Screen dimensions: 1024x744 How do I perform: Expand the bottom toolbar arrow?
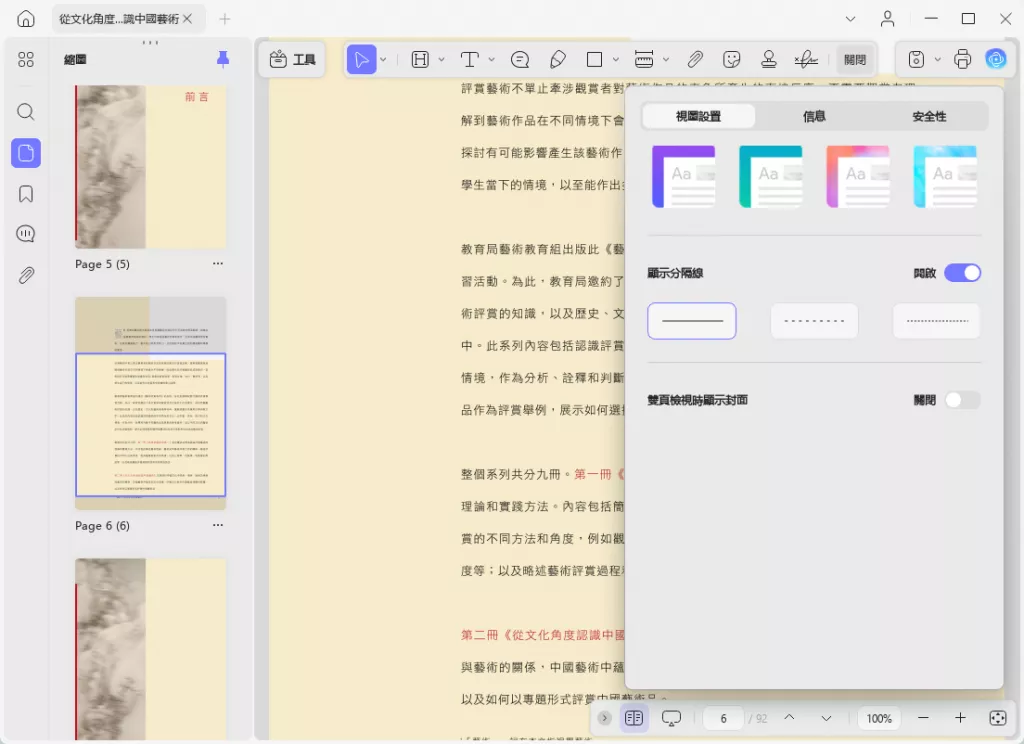pos(604,719)
